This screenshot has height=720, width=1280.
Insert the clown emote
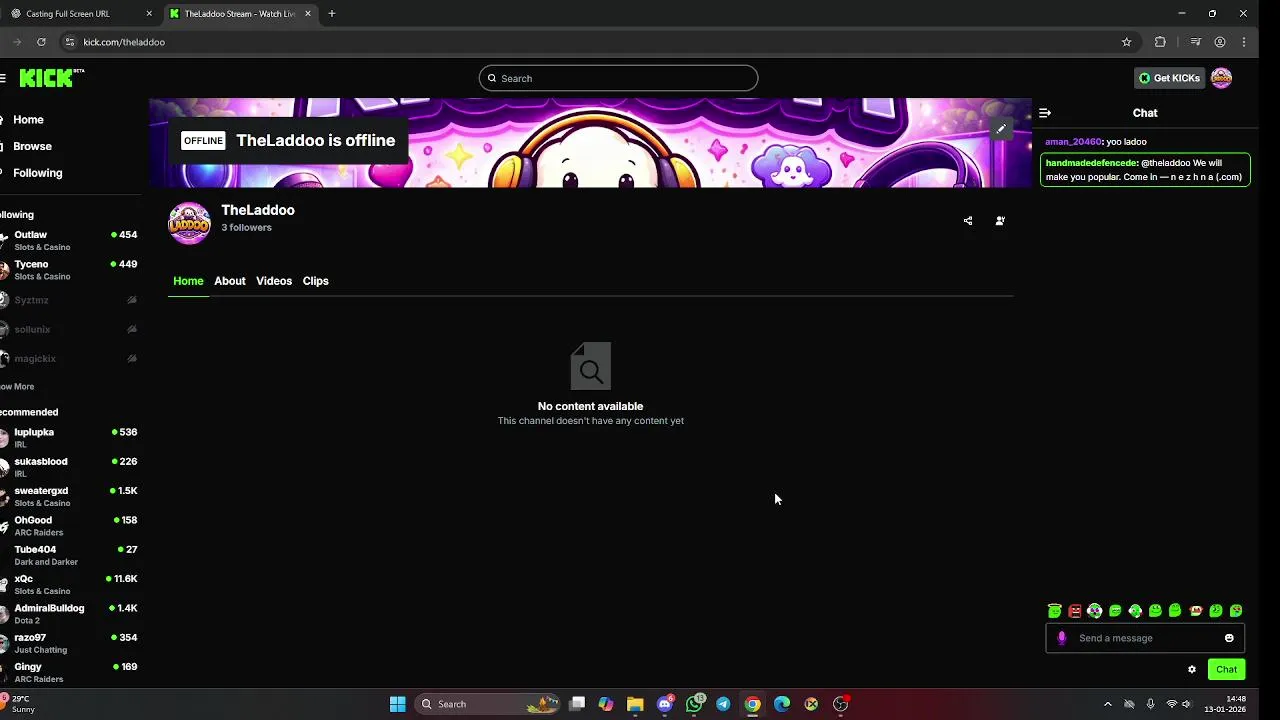pyautogui.click(x=1095, y=611)
